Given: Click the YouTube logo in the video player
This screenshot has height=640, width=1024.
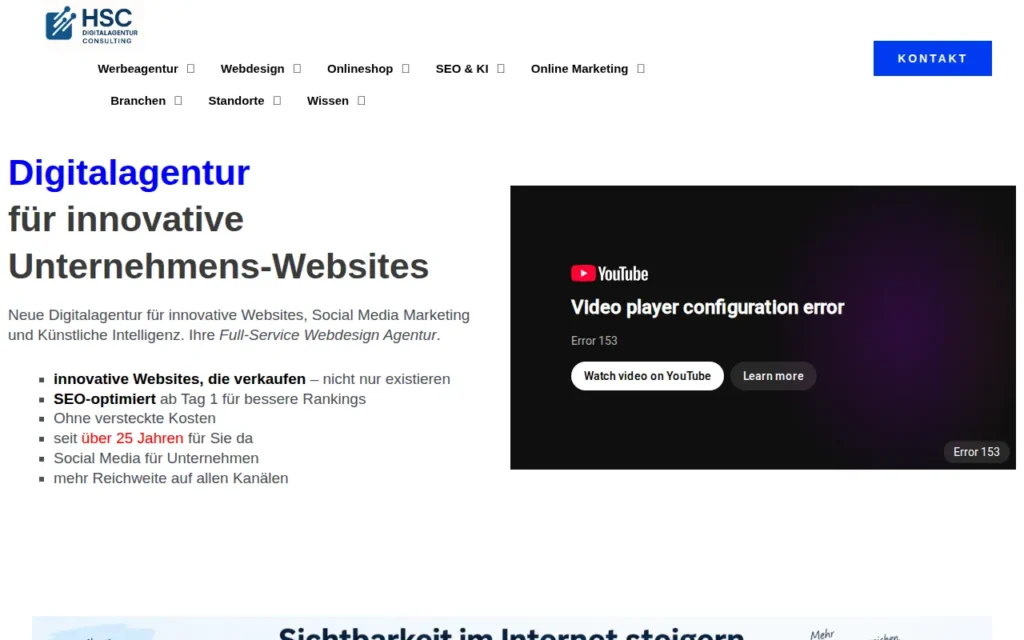Looking at the screenshot, I should (609, 274).
